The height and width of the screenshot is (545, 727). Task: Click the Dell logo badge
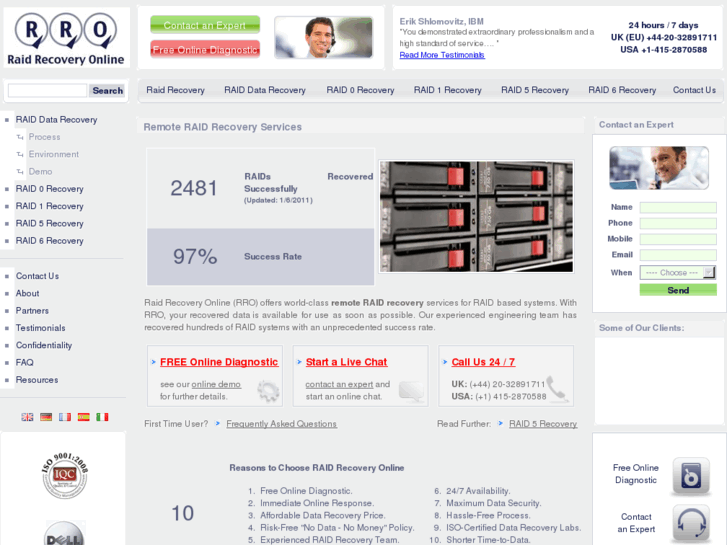(x=64, y=533)
